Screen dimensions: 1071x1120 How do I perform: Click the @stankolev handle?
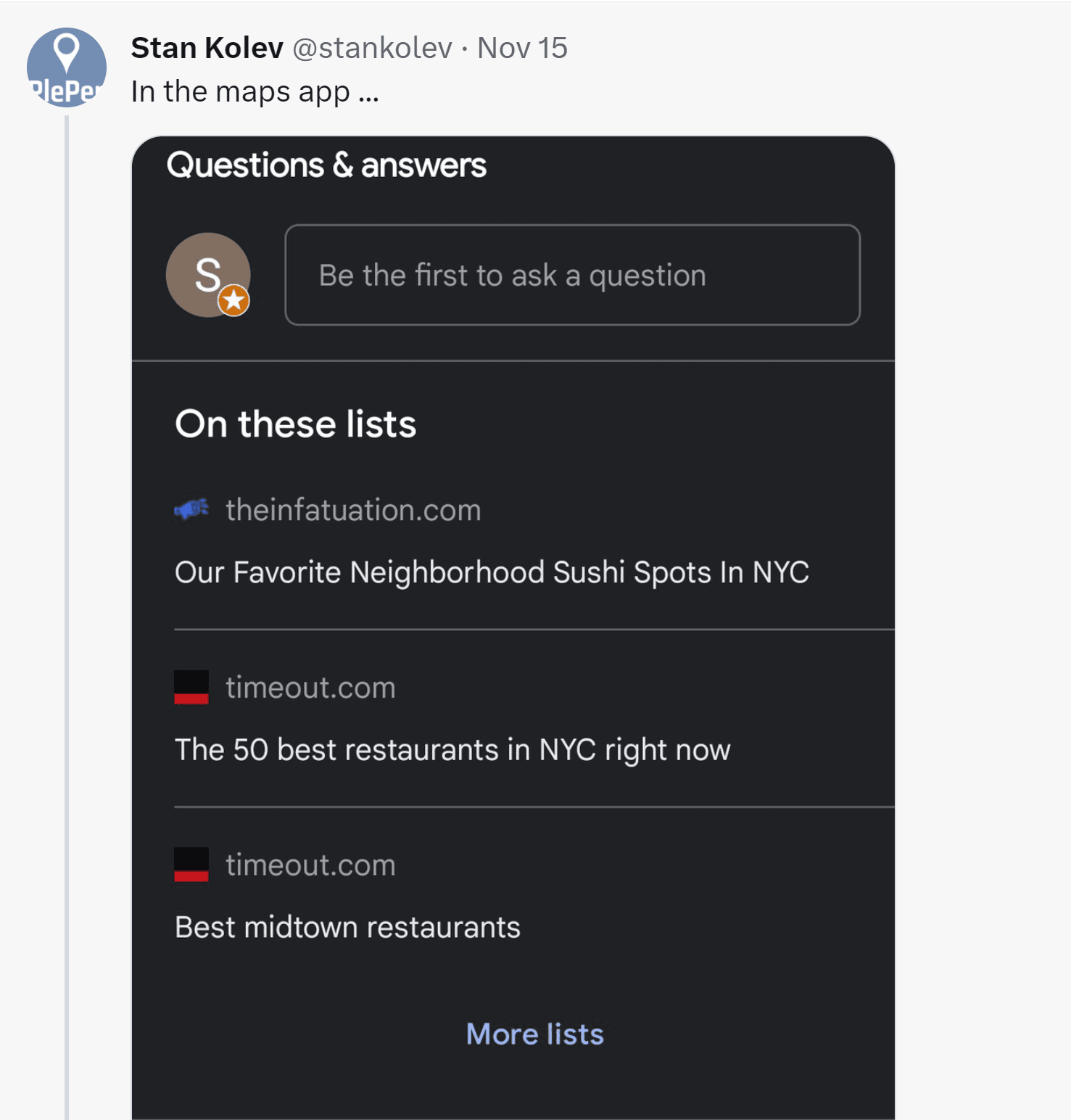click(372, 48)
